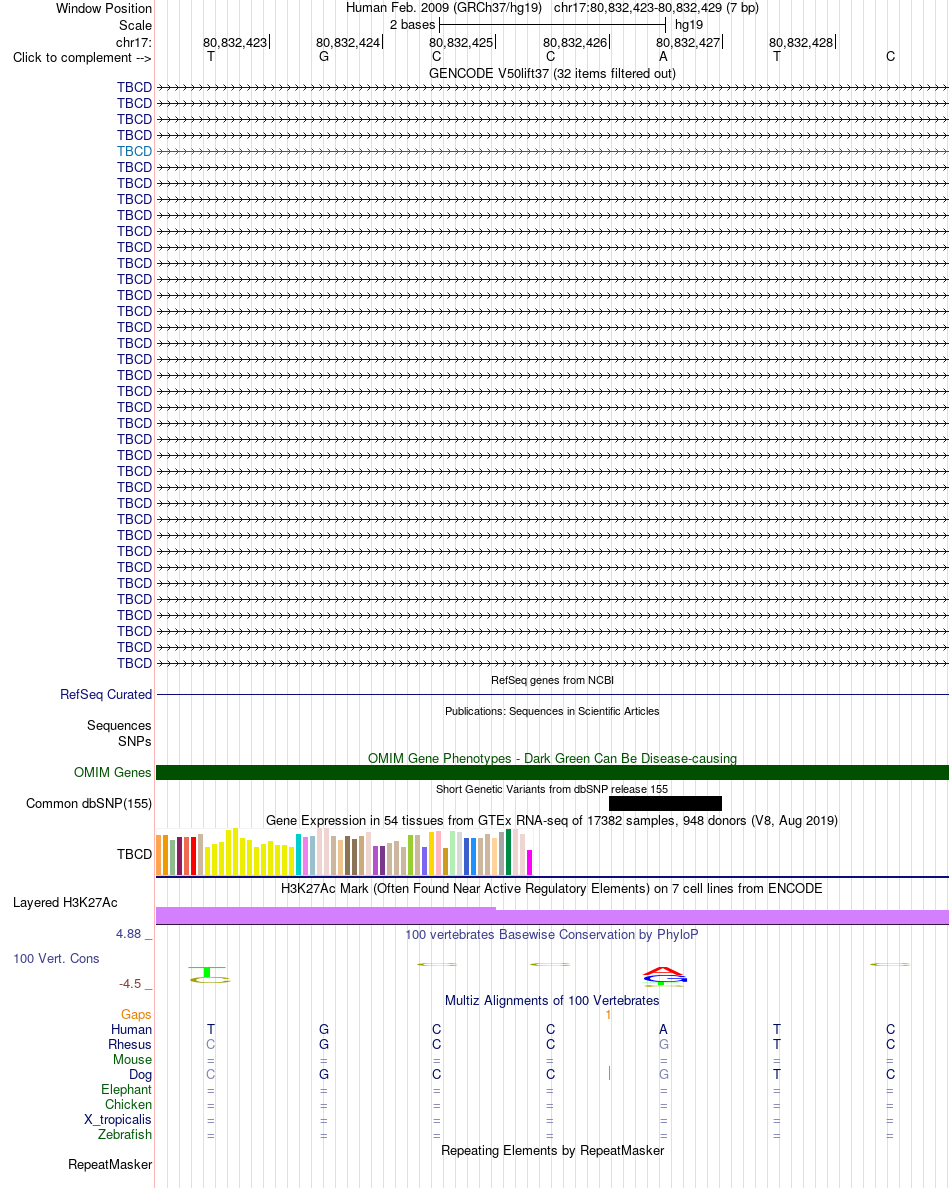
Task: Click 'OMIM Gene Phenotypes' green track title
Action: [x=552, y=758]
